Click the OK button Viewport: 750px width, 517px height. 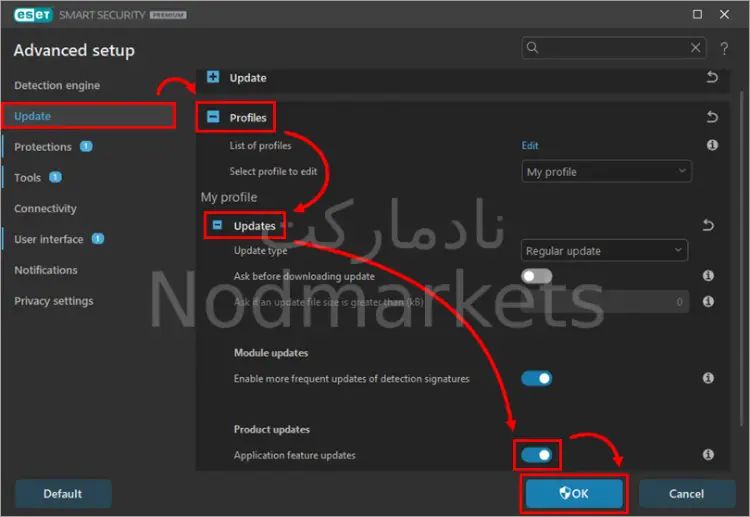point(574,494)
